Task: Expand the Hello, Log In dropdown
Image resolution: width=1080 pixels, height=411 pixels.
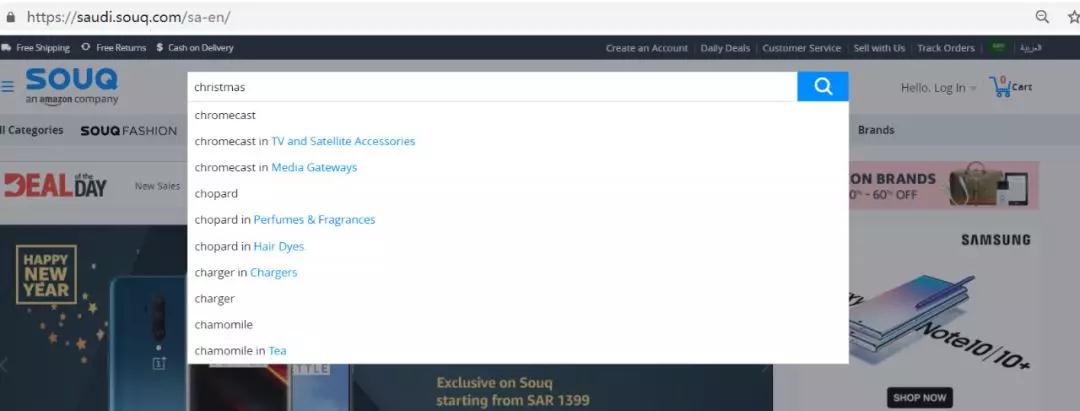Action: (x=938, y=88)
